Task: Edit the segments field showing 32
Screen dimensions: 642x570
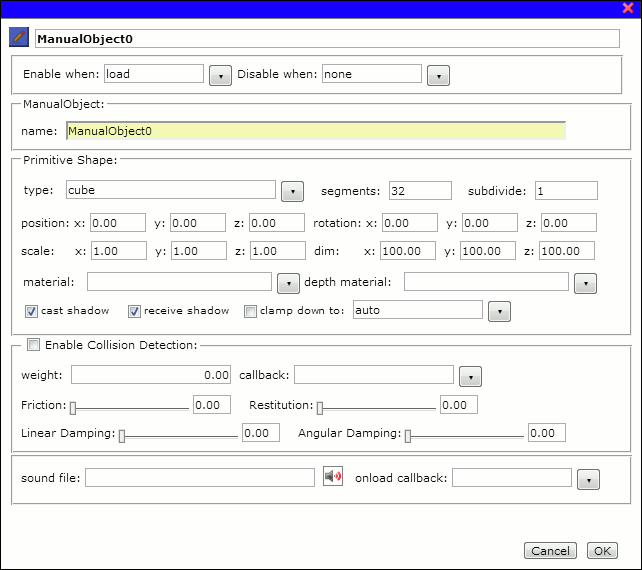Action: pyautogui.click(x=420, y=191)
